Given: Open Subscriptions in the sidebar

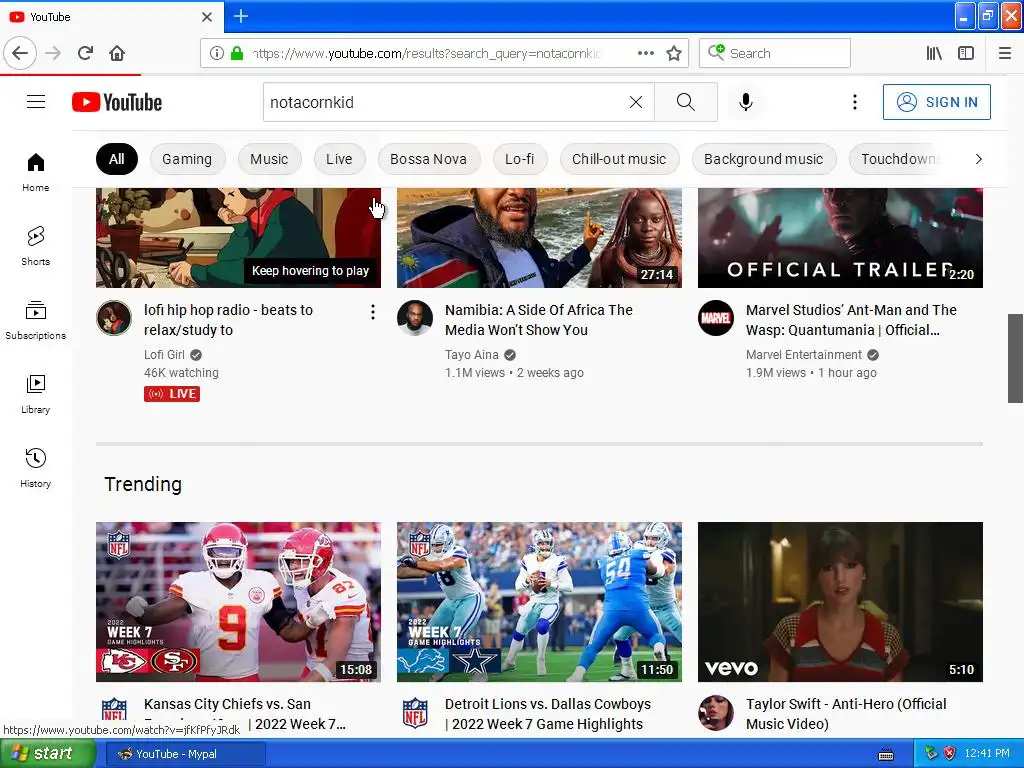Looking at the screenshot, I should click(36, 320).
